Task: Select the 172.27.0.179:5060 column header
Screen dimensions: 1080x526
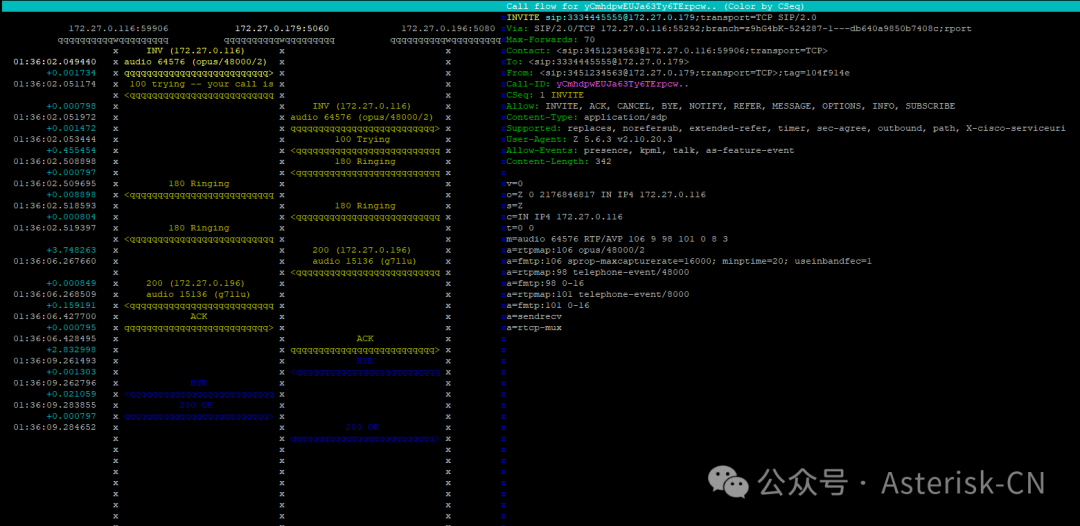Action: point(282,29)
